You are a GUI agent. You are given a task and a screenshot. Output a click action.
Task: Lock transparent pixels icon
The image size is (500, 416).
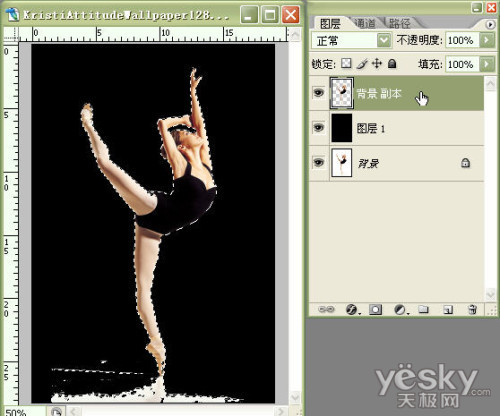pyautogui.click(x=346, y=63)
